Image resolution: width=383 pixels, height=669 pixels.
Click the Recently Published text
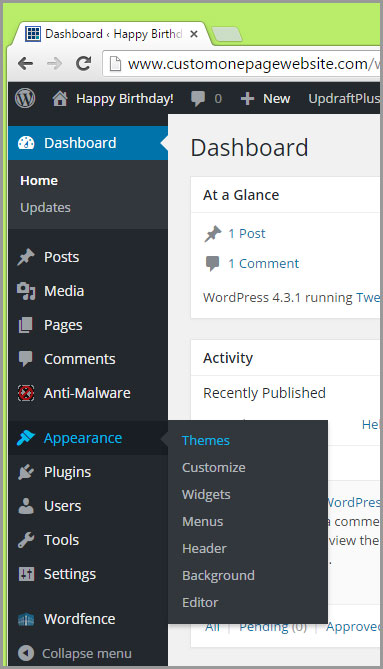pyautogui.click(x=264, y=393)
